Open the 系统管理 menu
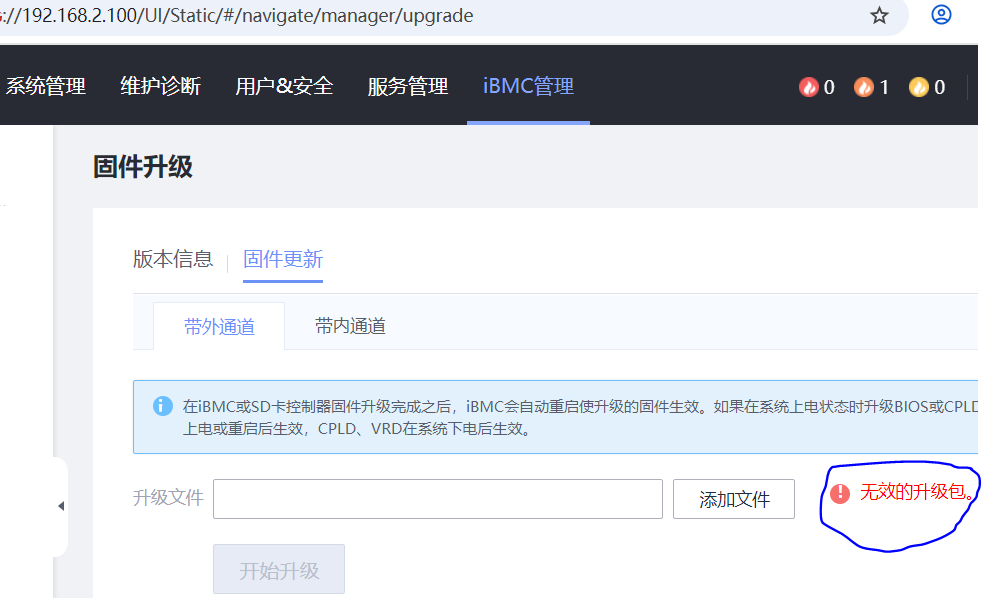The image size is (981, 598). pyautogui.click(x=46, y=87)
